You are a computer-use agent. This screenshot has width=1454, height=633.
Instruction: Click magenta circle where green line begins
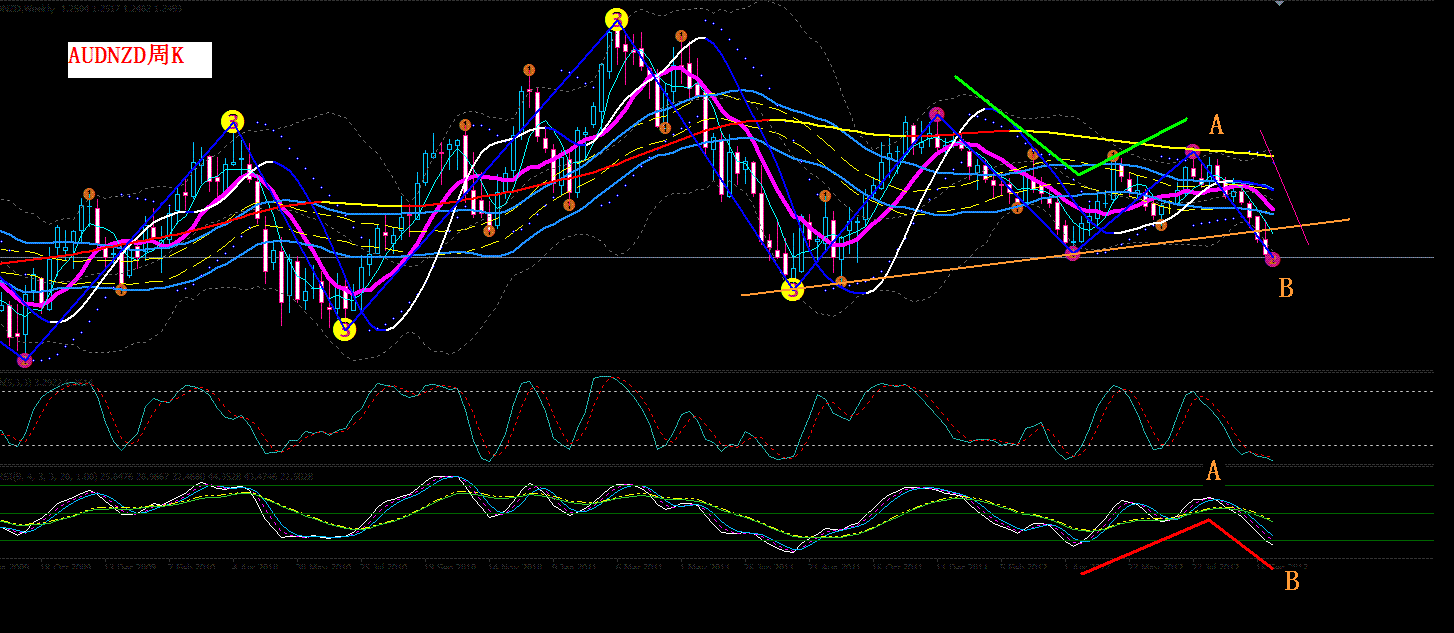pyautogui.click(x=936, y=114)
